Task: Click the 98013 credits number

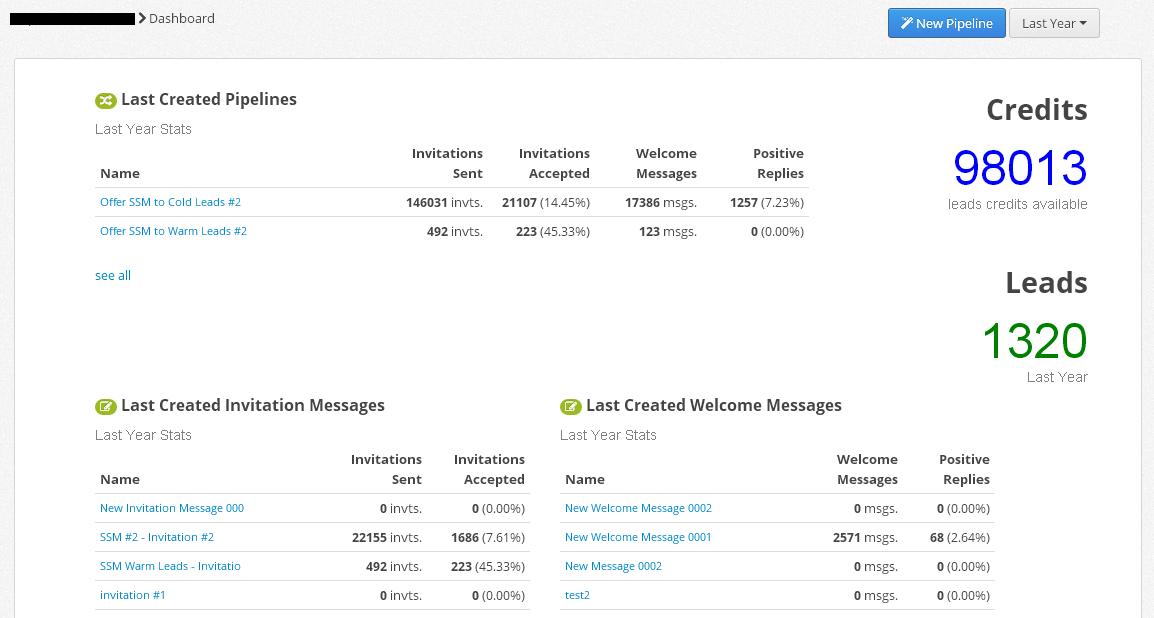Action: click(1020, 168)
